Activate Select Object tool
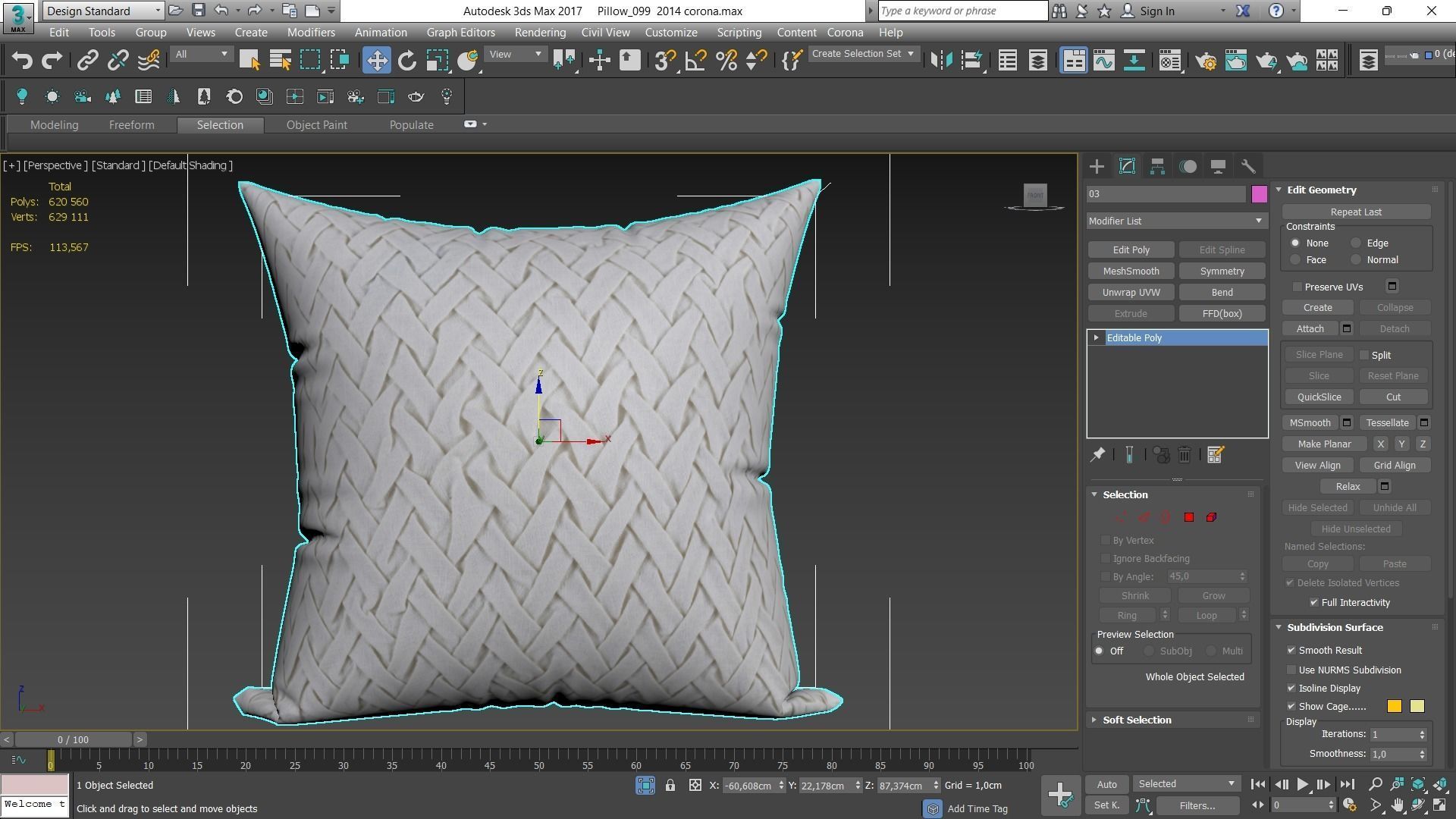Viewport: 1456px width, 819px height. tap(249, 61)
